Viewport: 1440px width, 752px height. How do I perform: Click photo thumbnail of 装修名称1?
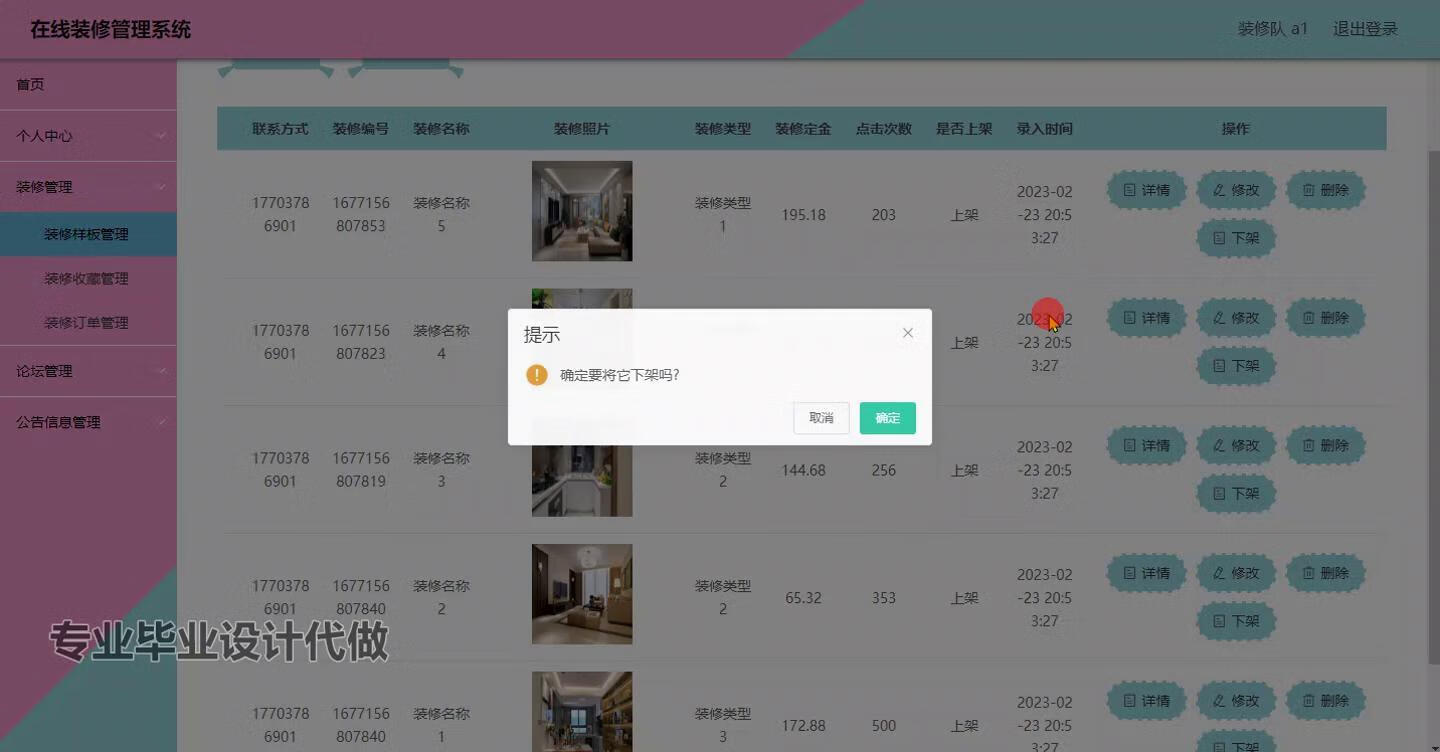pos(582,712)
